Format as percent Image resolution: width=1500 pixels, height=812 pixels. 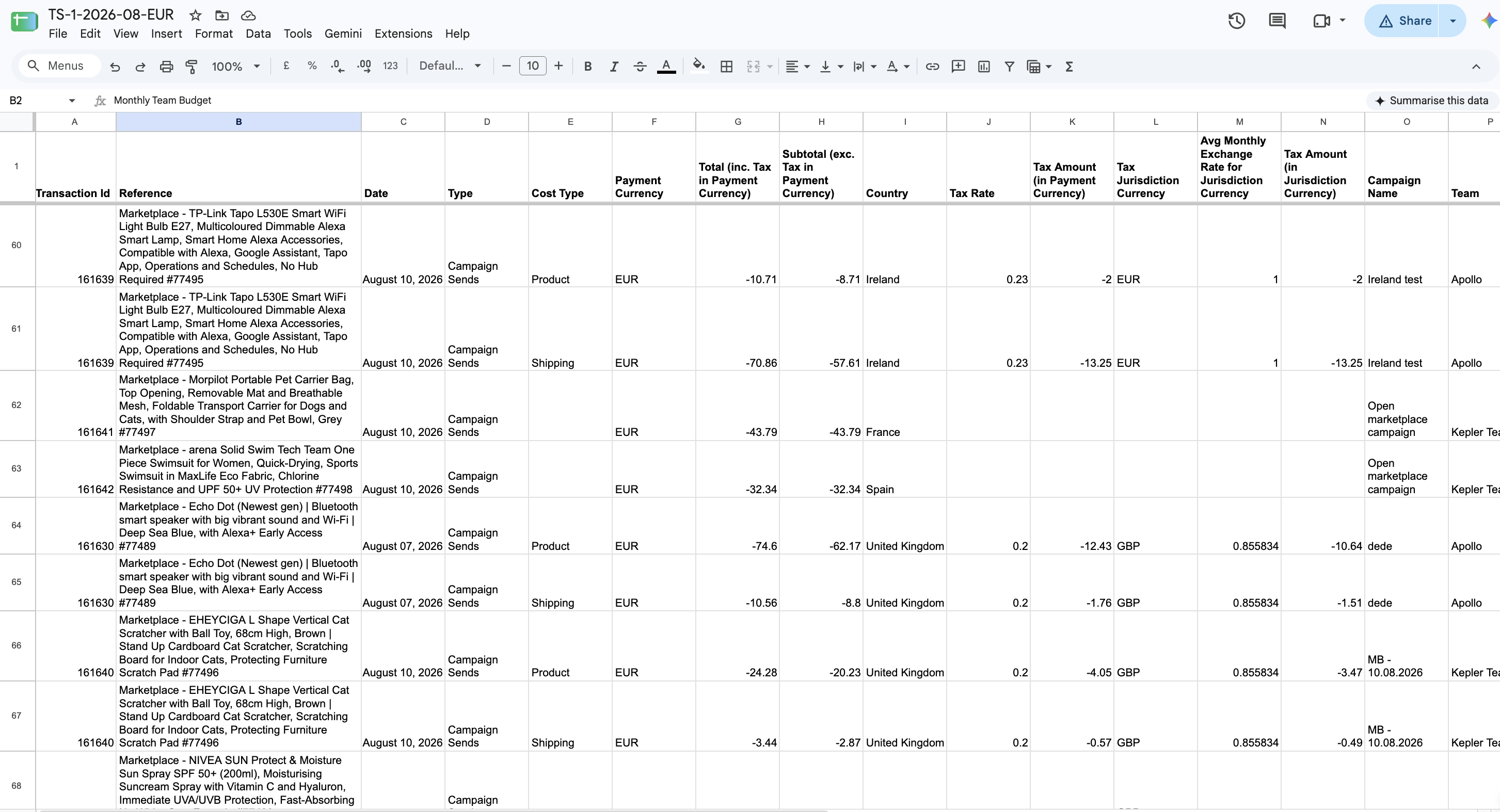pyautogui.click(x=312, y=66)
